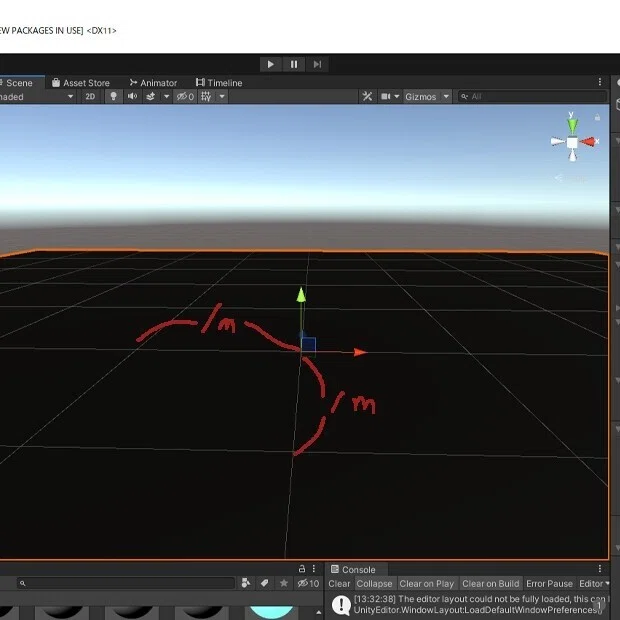Select the cyan material thumbnail

272,612
